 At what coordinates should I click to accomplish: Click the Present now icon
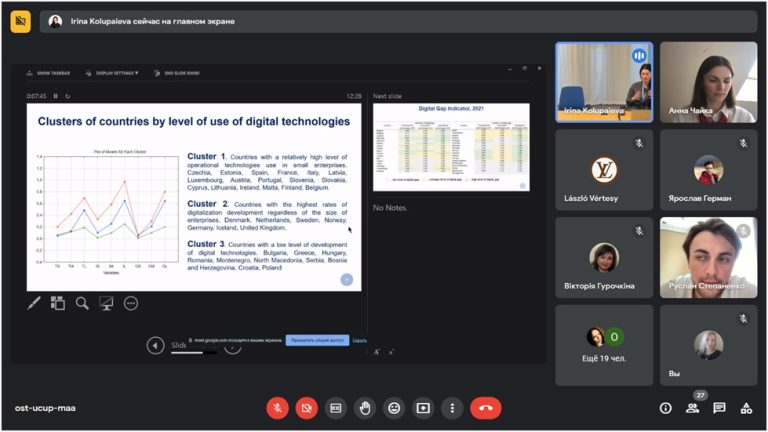pos(423,408)
